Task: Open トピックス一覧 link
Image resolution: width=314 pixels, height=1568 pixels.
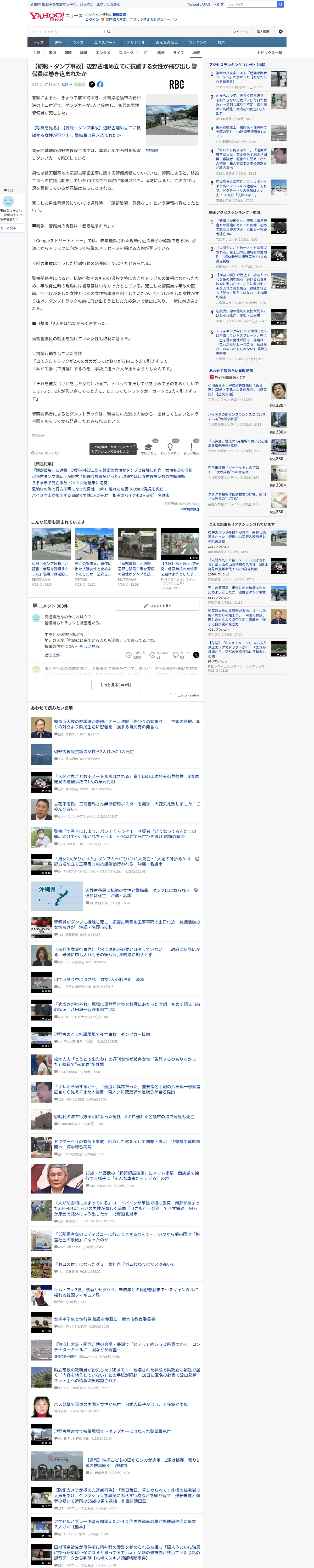Action: [270, 53]
